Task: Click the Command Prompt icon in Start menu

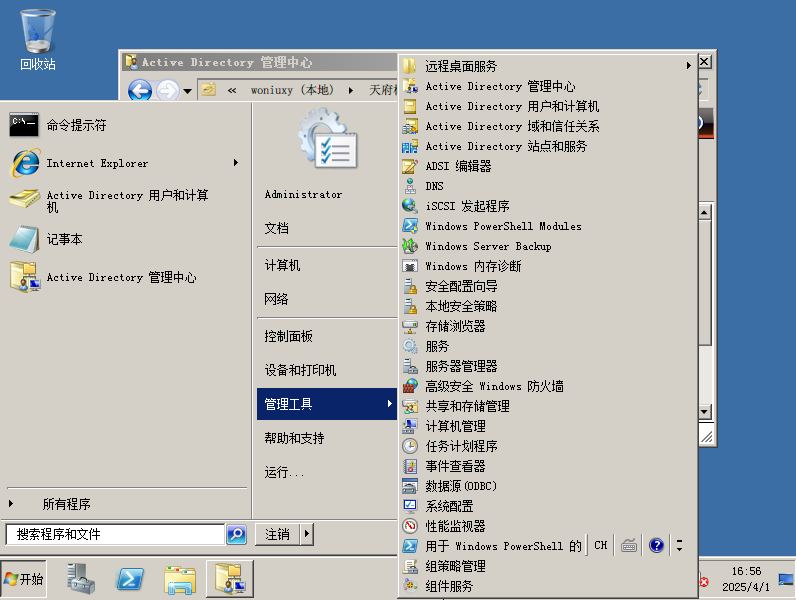Action: [23, 124]
